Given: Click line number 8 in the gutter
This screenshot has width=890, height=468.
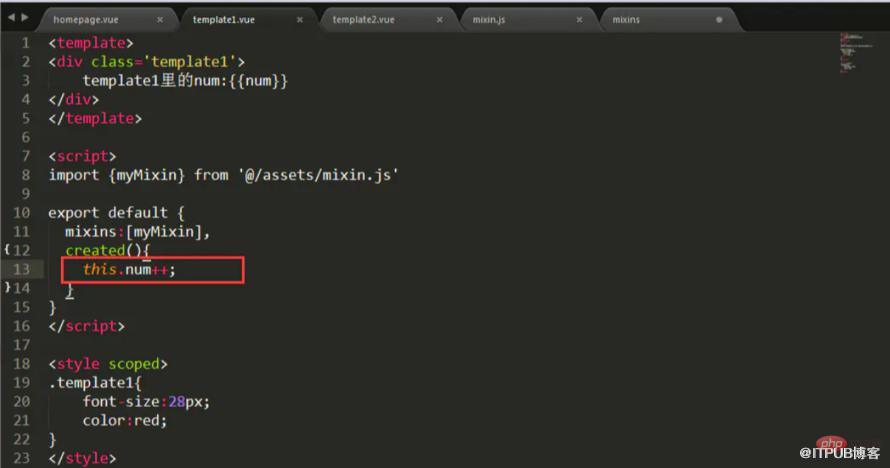Looking at the screenshot, I should click(26, 175).
